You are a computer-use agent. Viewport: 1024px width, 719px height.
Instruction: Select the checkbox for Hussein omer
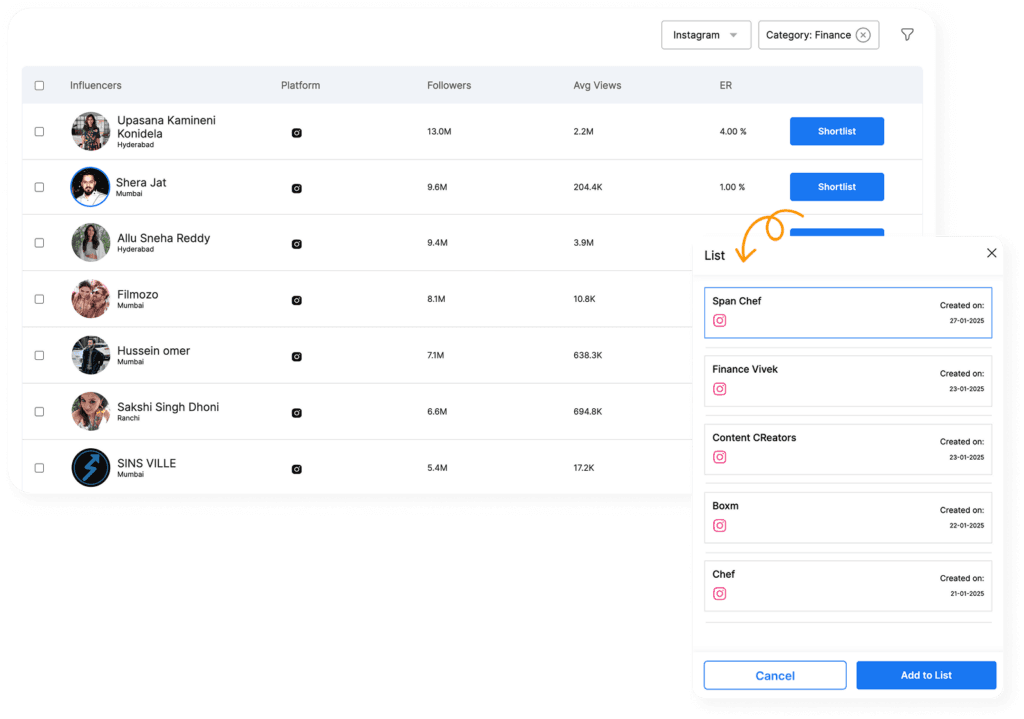pos(39,355)
